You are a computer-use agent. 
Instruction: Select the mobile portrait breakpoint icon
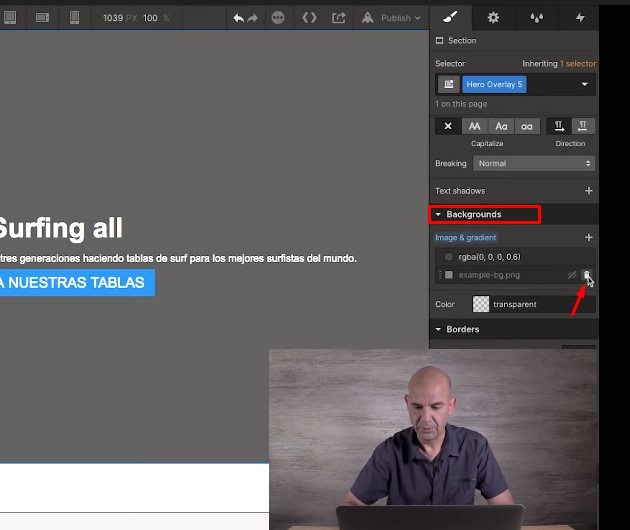(x=73, y=17)
